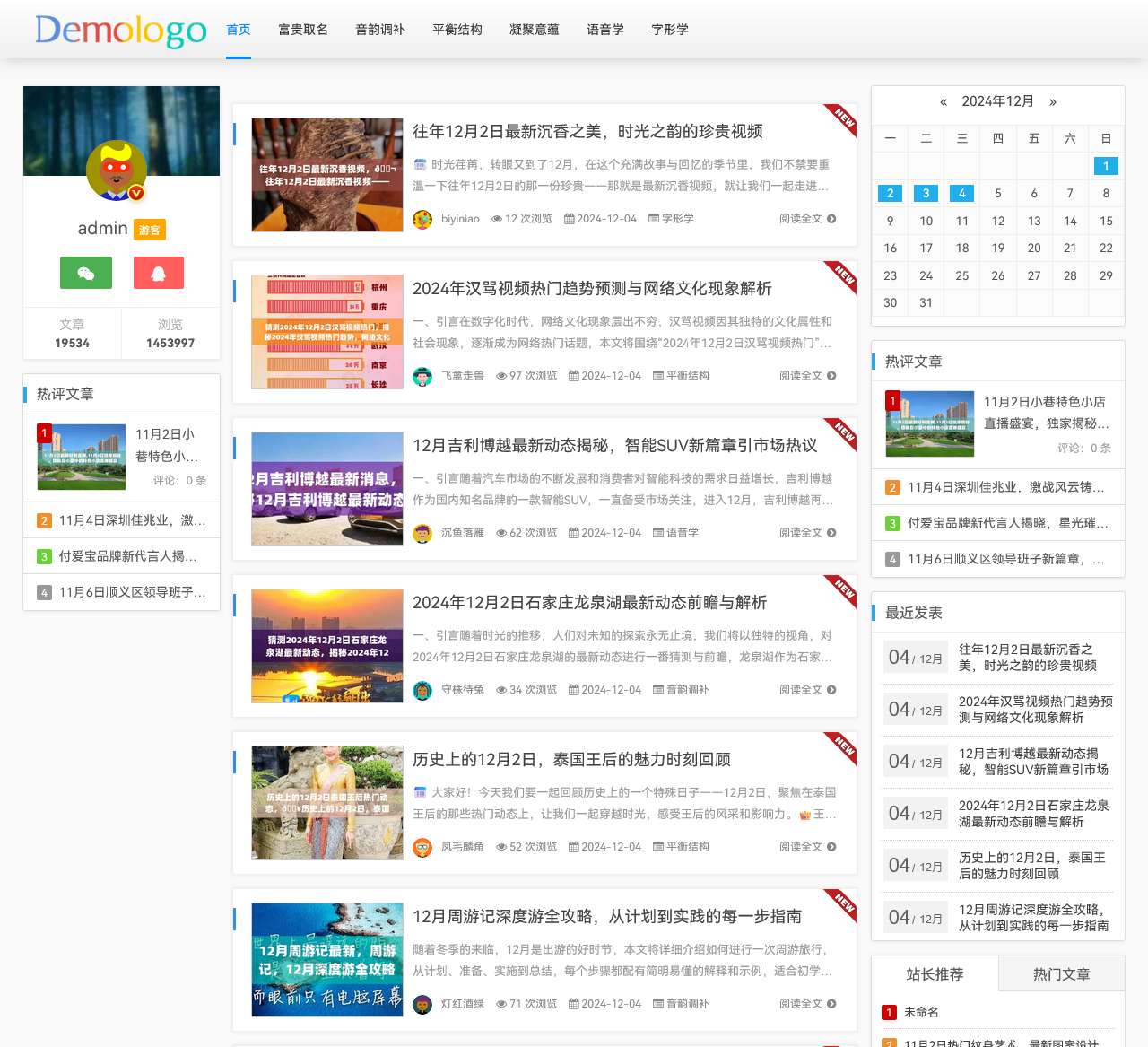Click the 字形学 category tag icon on first article
The height and width of the screenshot is (1047, 1148).
point(653,218)
